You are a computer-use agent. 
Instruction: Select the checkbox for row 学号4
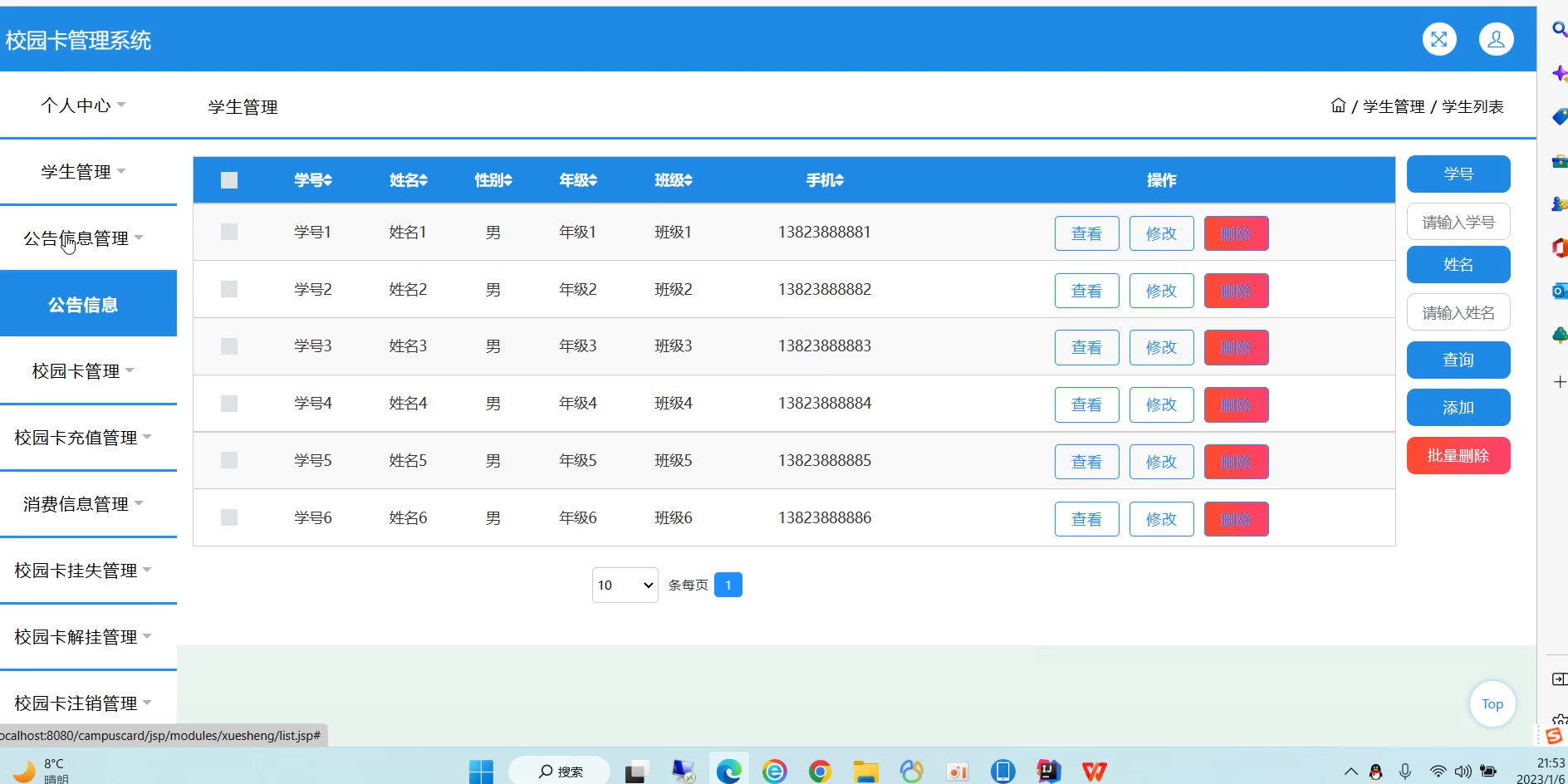[229, 404]
